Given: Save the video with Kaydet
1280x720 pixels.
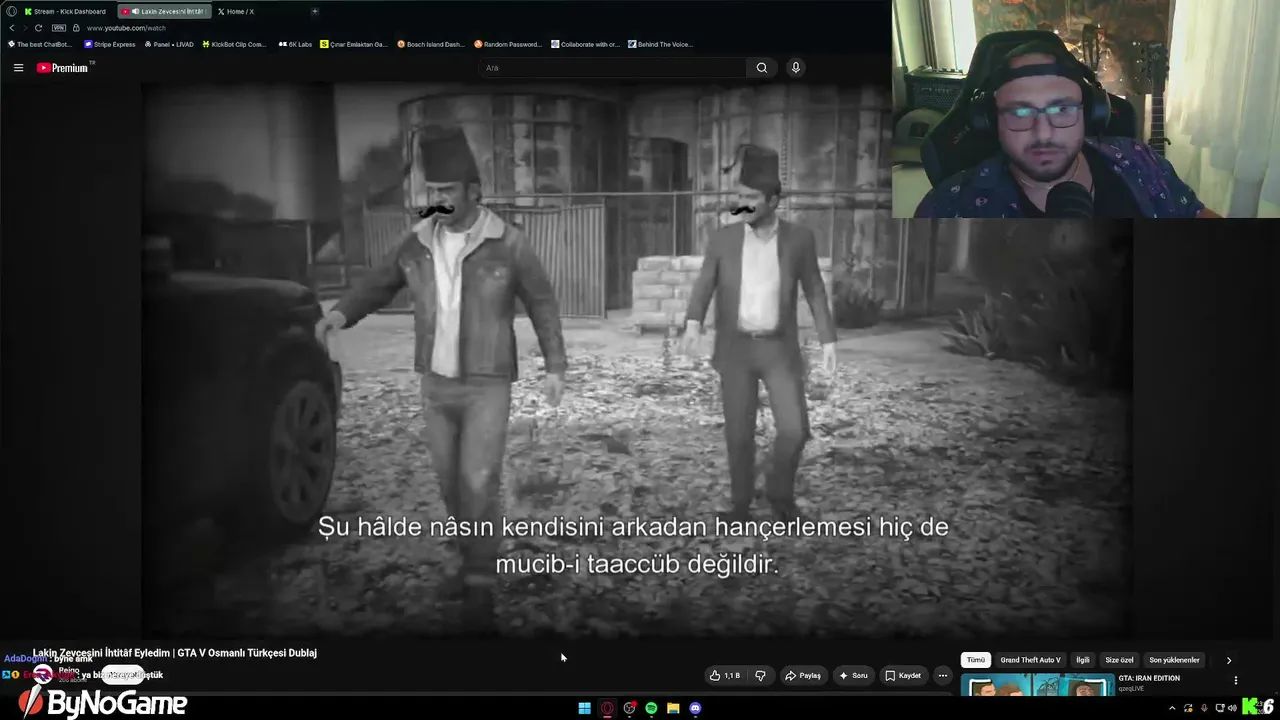Looking at the screenshot, I should [903, 676].
